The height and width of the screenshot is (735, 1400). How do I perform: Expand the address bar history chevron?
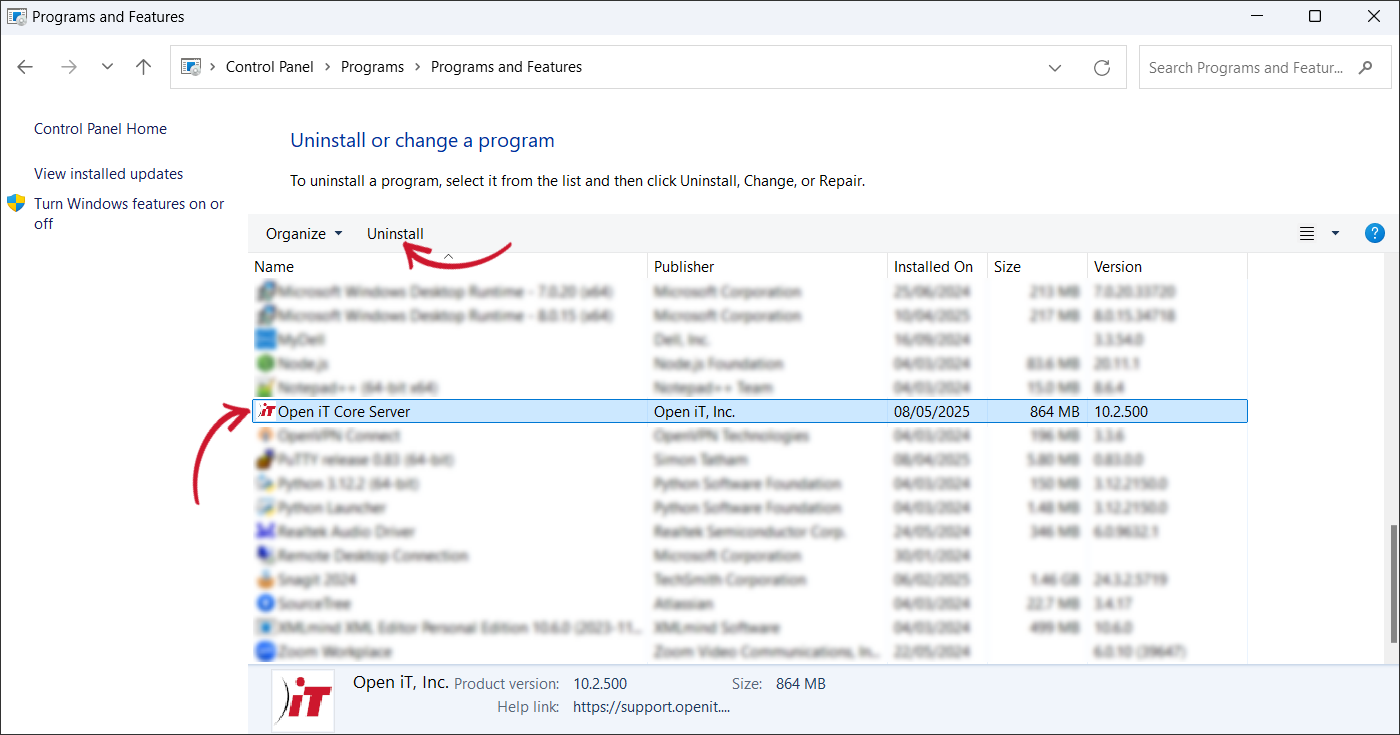pos(1055,67)
